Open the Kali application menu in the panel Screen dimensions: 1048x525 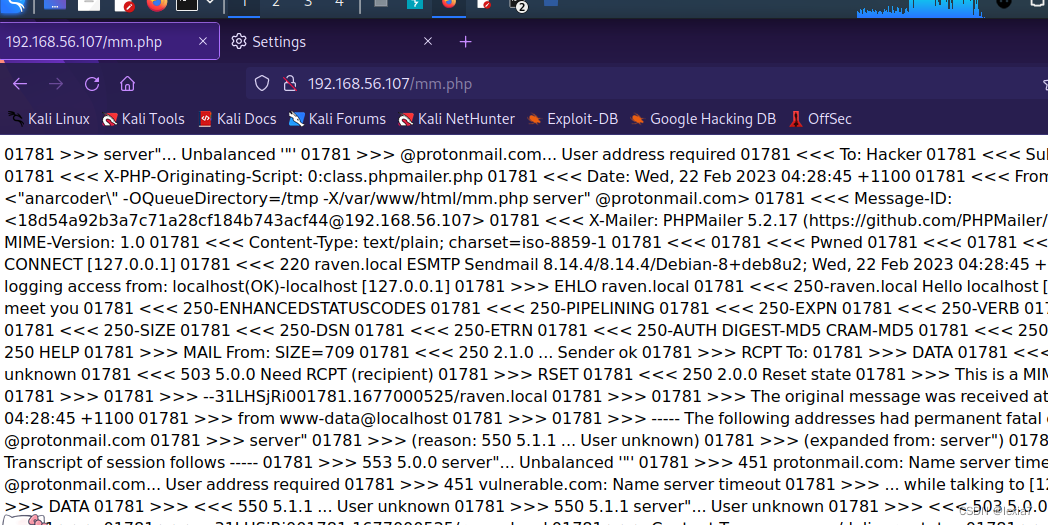tap(15, 5)
